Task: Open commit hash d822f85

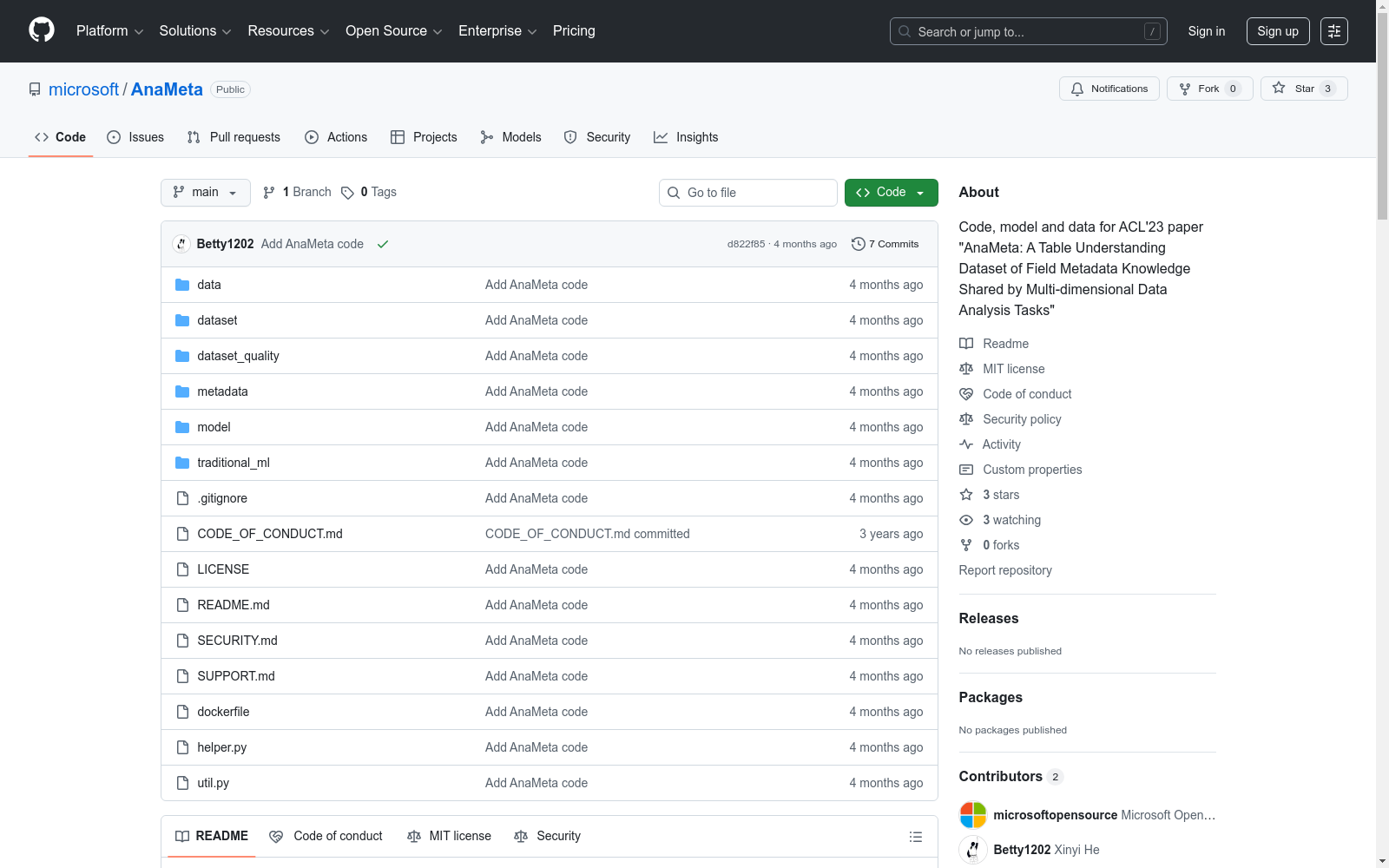Action: (747, 244)
